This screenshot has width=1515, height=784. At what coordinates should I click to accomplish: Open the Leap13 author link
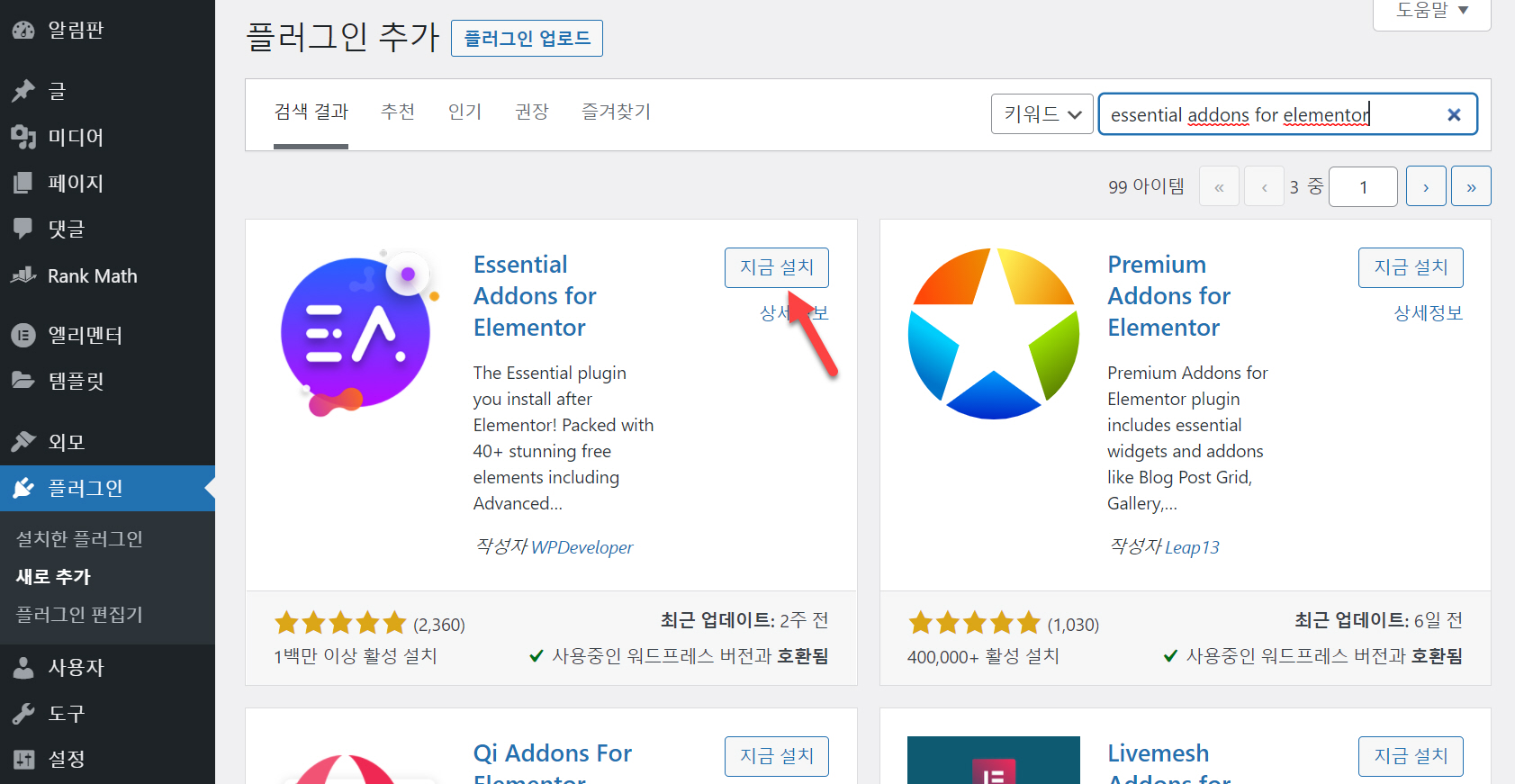(x=1192, y=547)
